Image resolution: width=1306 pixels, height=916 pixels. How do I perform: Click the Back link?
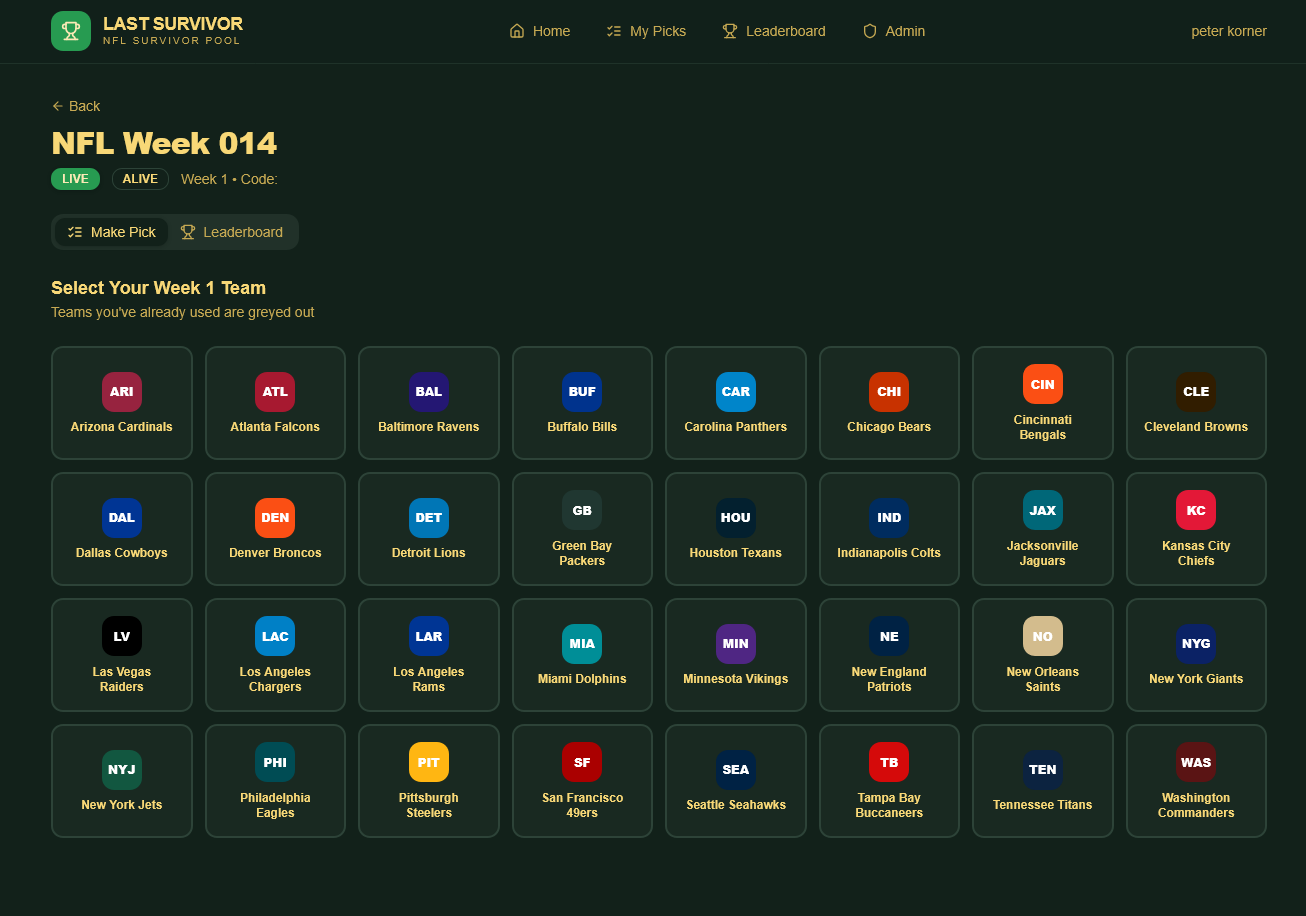click(x=76, y=106)
